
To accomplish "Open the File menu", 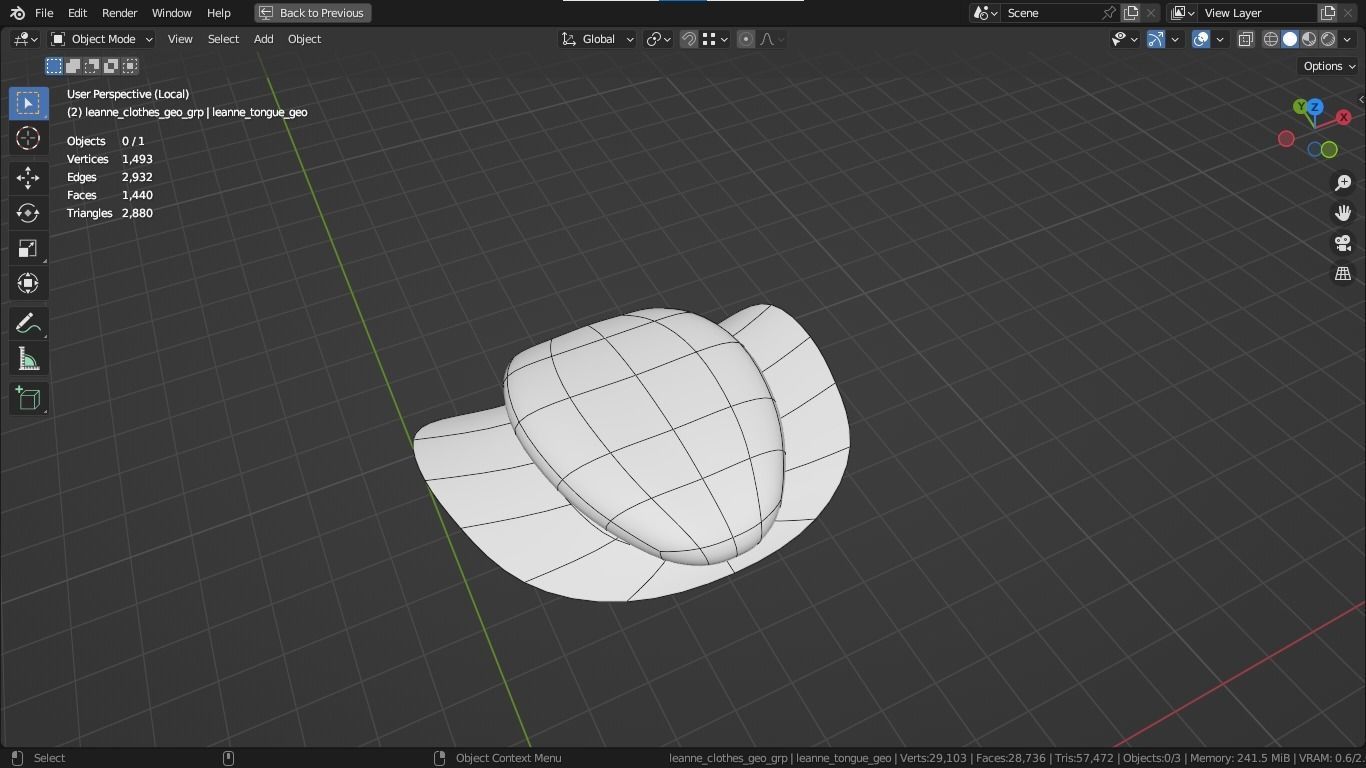I will [44, 13].
